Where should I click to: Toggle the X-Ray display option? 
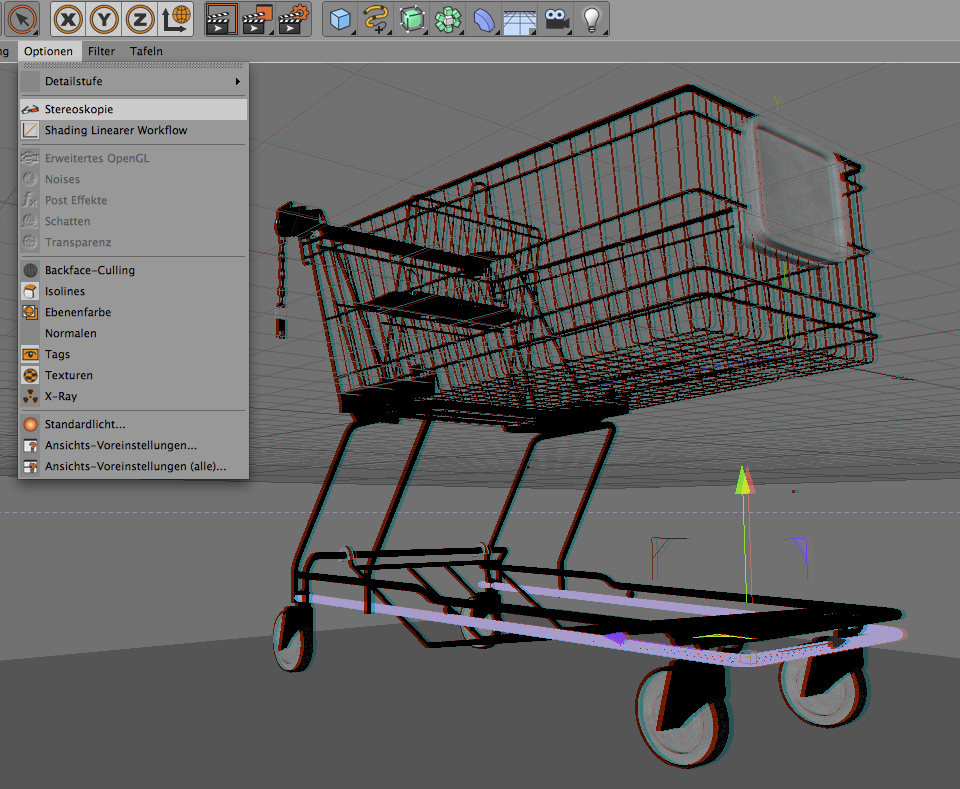pos(61,396)
